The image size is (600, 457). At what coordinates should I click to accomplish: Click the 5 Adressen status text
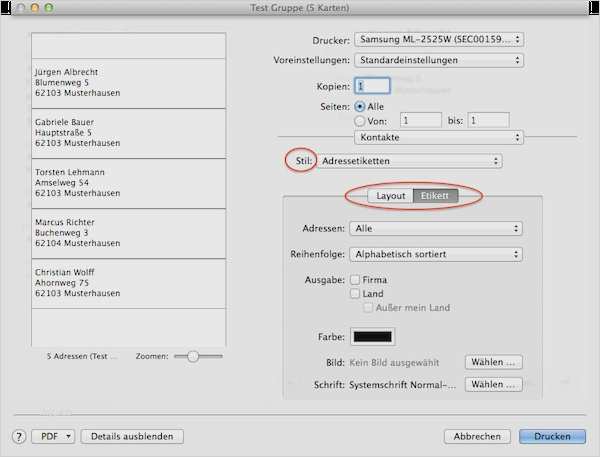coord(81,356)
